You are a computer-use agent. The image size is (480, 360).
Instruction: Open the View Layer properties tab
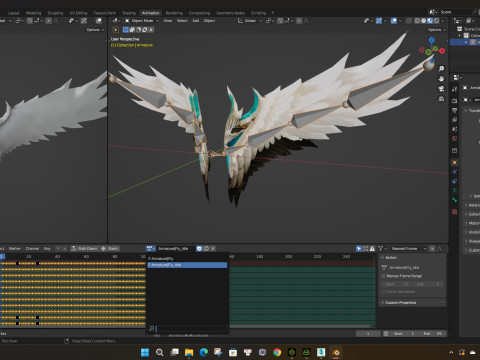(x=454, y=119)
